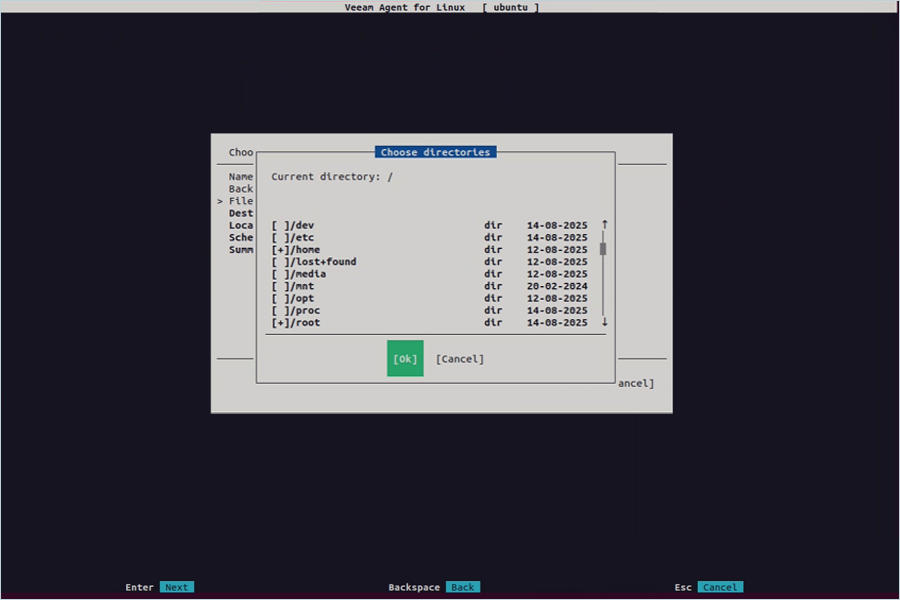Screen dimensions: 900x600
Task: Select the Dest step in wizard sidebar
Action: click(x=240, y=213)
